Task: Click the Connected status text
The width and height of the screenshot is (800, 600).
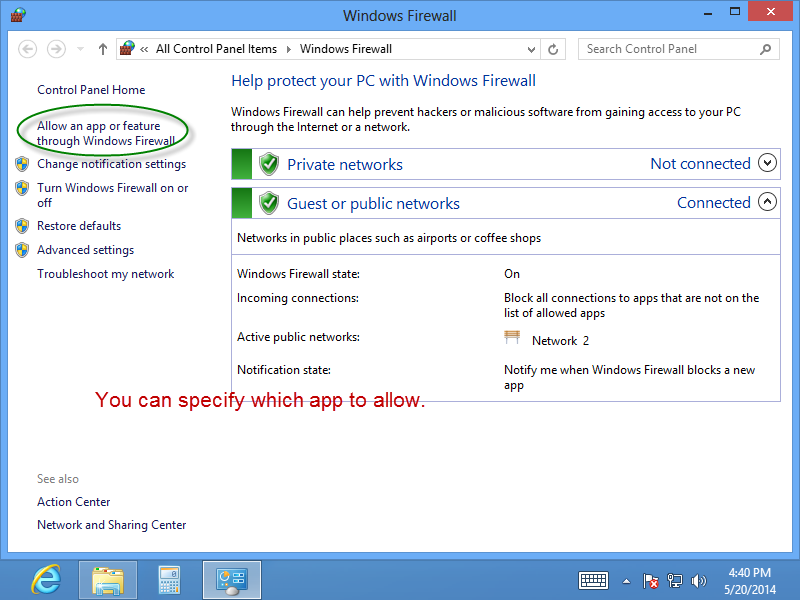Action: (714, 203)
